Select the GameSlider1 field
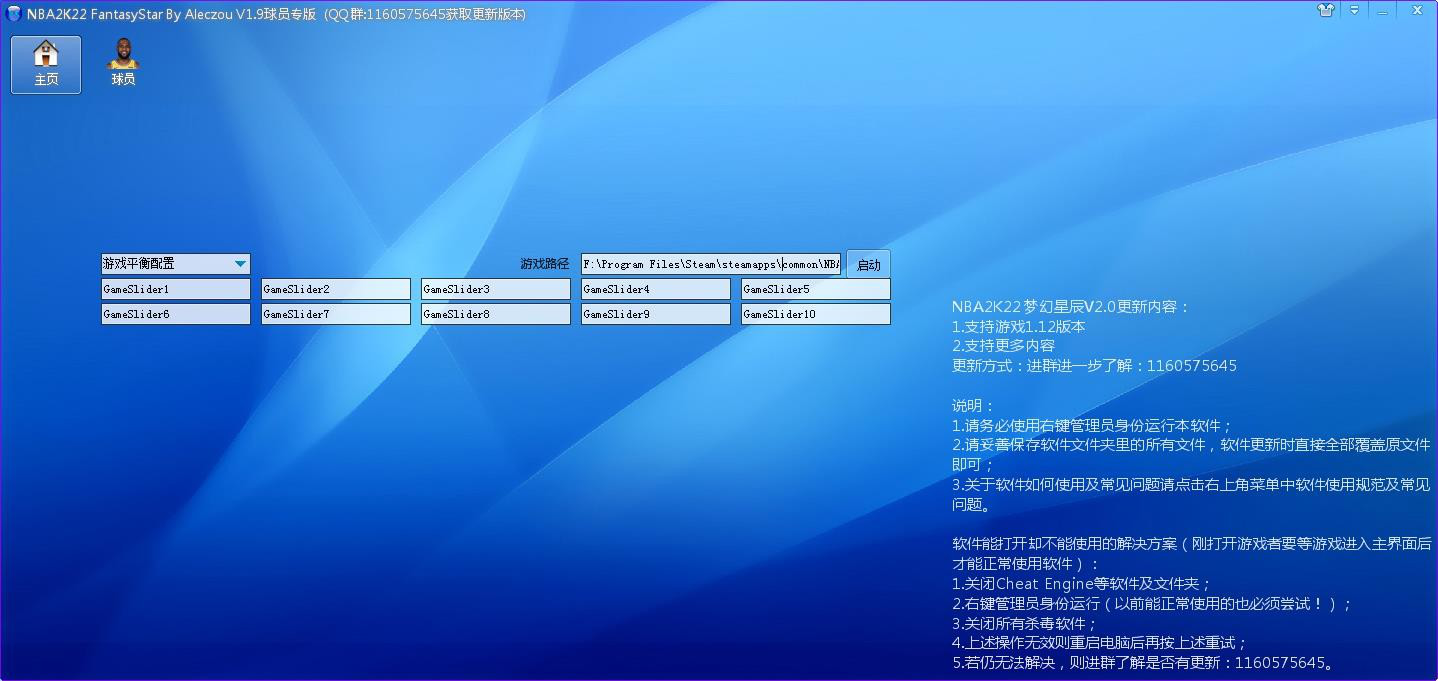This screenshot has width=1438, height=681. pos(175,289)
